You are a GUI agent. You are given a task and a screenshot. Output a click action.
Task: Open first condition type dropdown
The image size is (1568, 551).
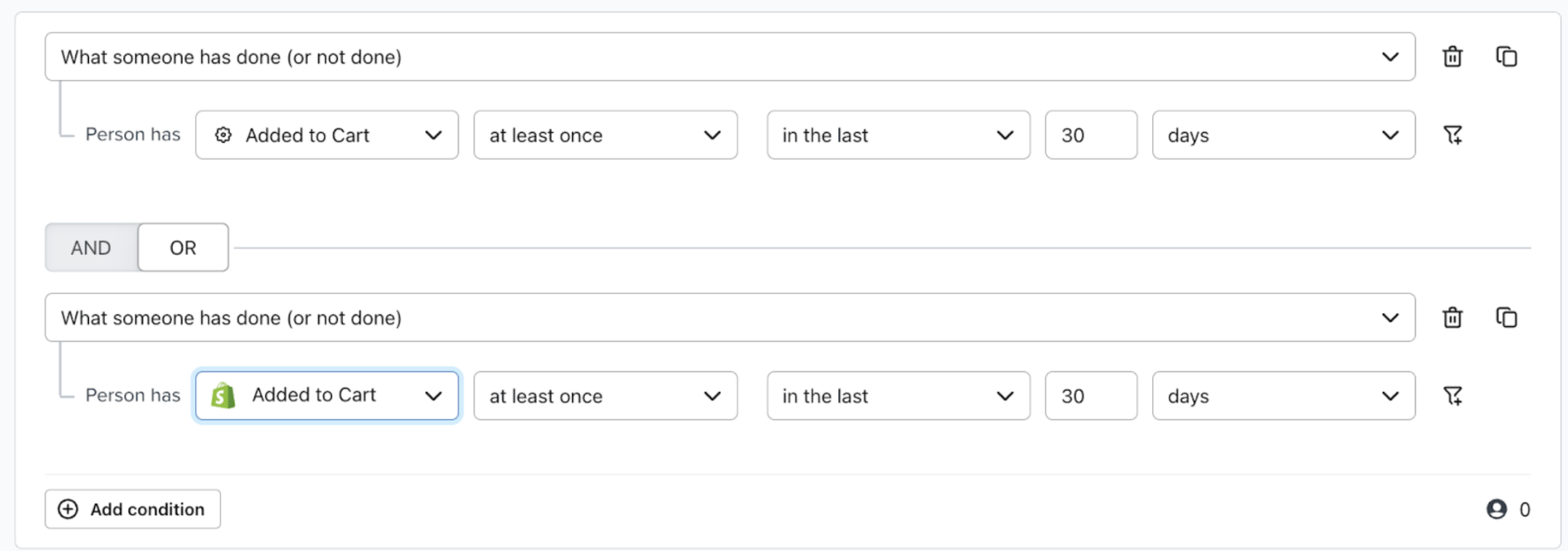[729, 56]
